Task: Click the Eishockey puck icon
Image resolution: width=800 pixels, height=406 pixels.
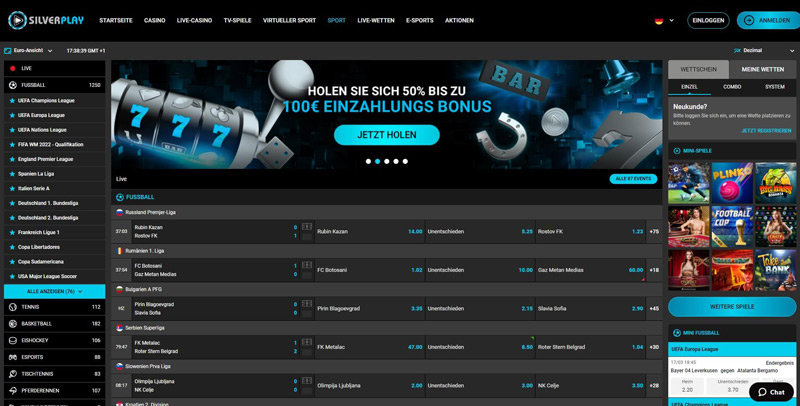Action: [13, 341]
